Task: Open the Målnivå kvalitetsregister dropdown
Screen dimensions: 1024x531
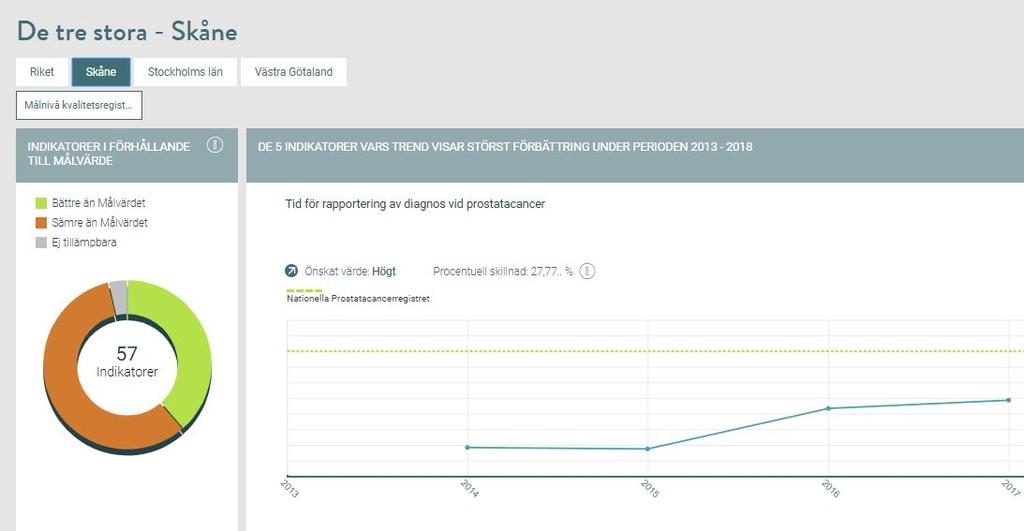Action: pyautogui.click(x=79, y=105)
